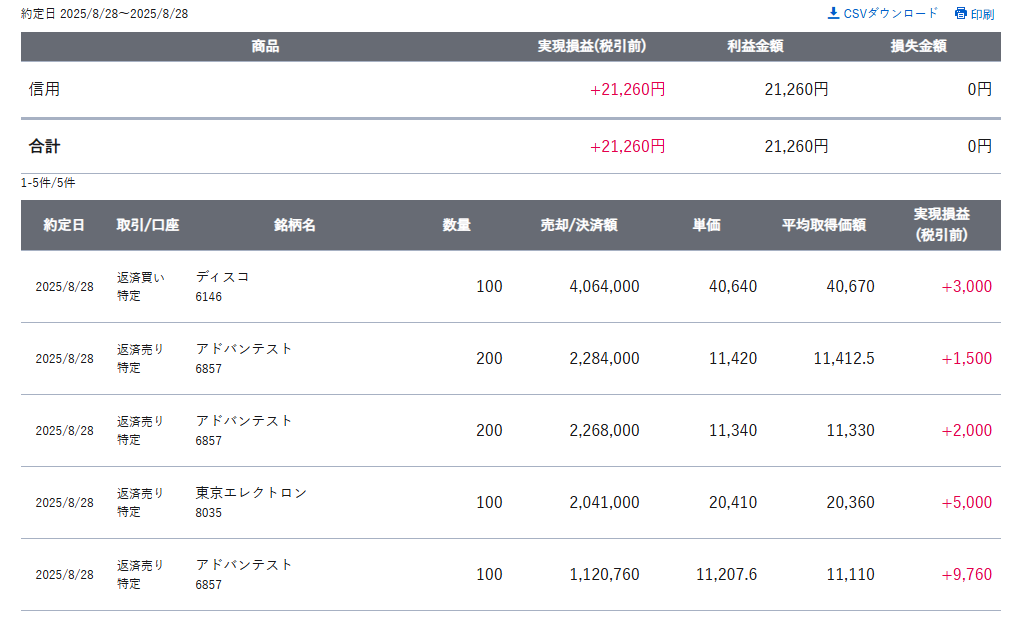Image resolution: width=1016 pixels, height=620 pixels.
Task: Click the 東京エレクトロン 8035 stock name
Action: [251, 502]
